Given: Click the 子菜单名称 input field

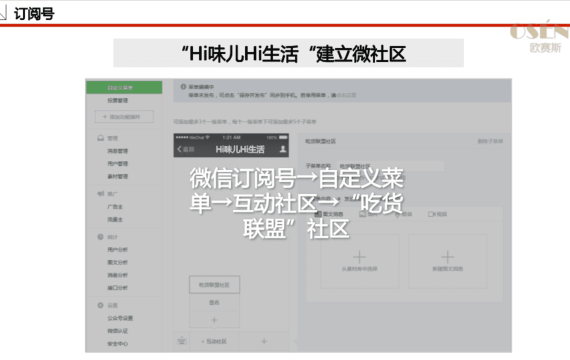Looking at the screenshot, I should tap(391, 166).
